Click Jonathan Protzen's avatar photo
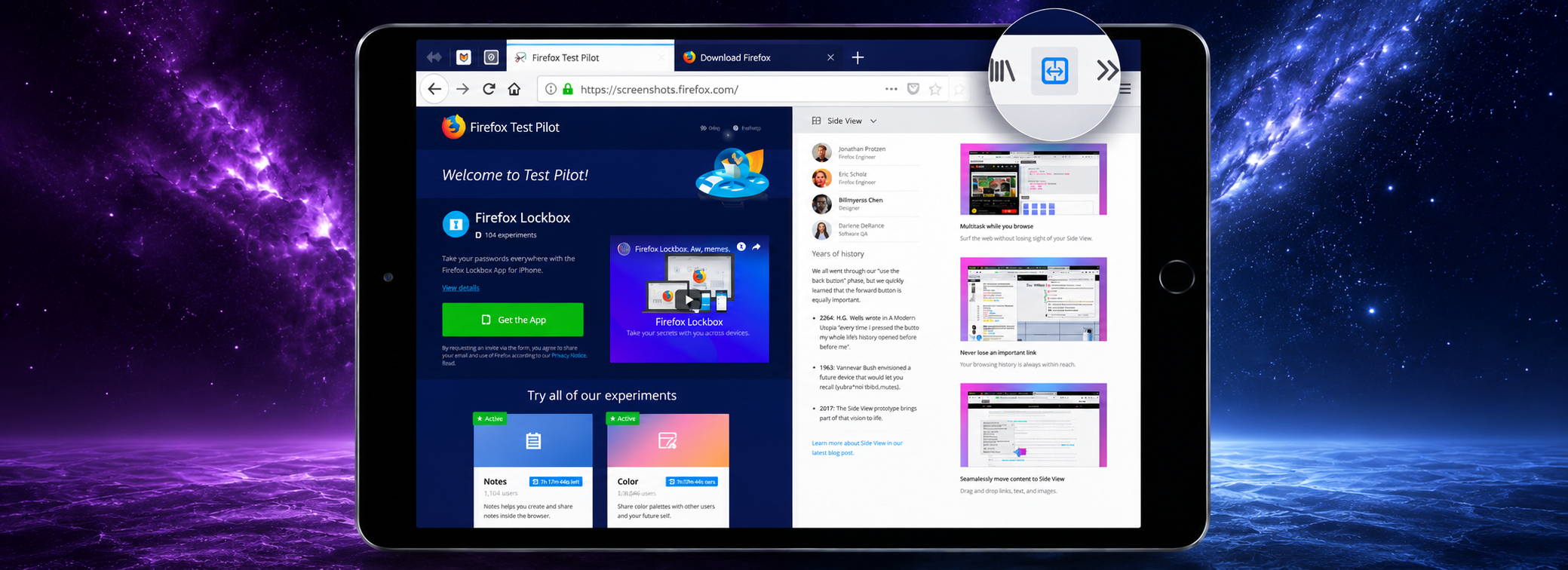Viewport: 1568px width, 570px height. [x=821, y=152]
